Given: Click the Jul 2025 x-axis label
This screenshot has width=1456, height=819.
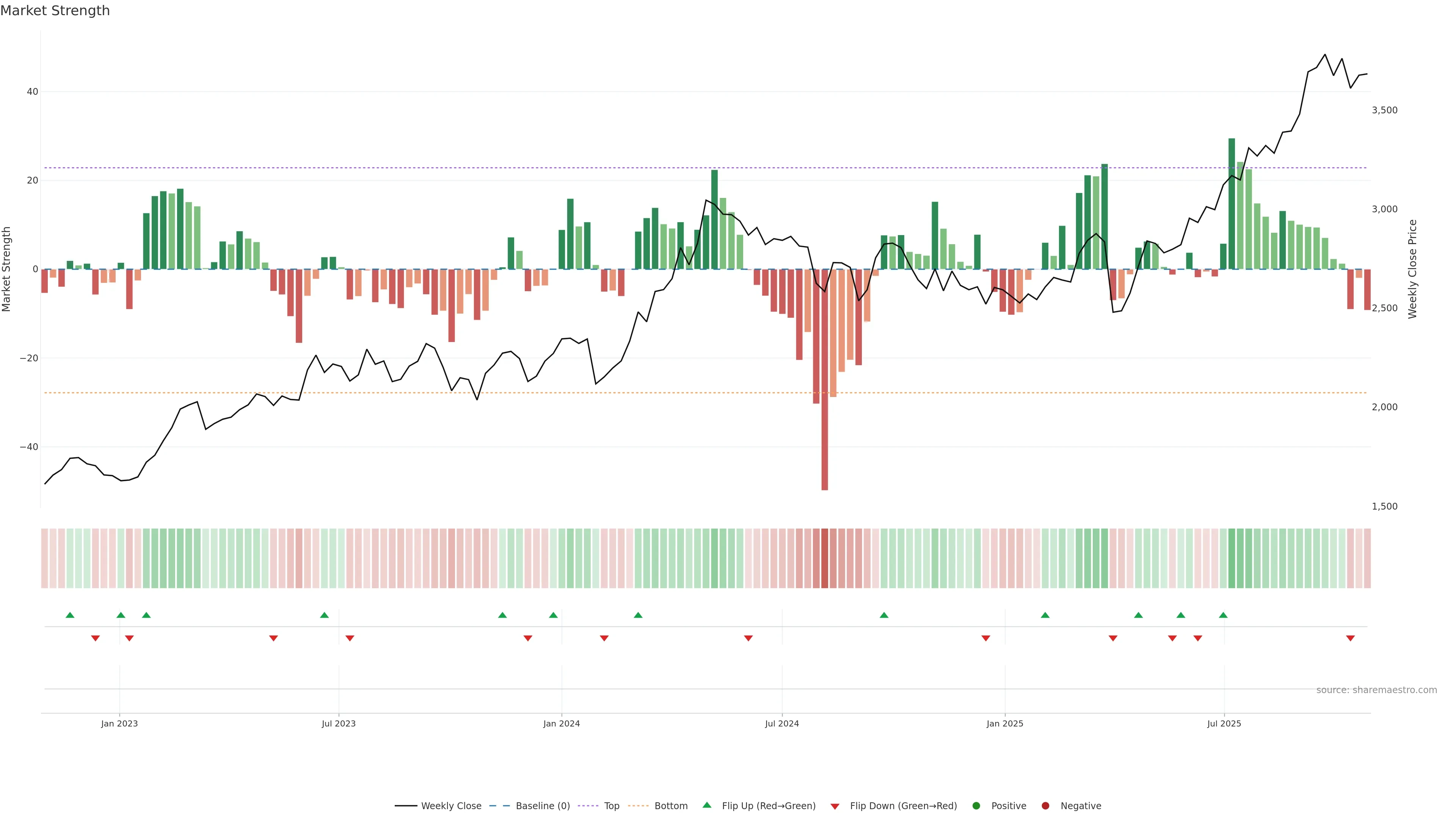Looking at the screenshot, I should click(1224, 723).
